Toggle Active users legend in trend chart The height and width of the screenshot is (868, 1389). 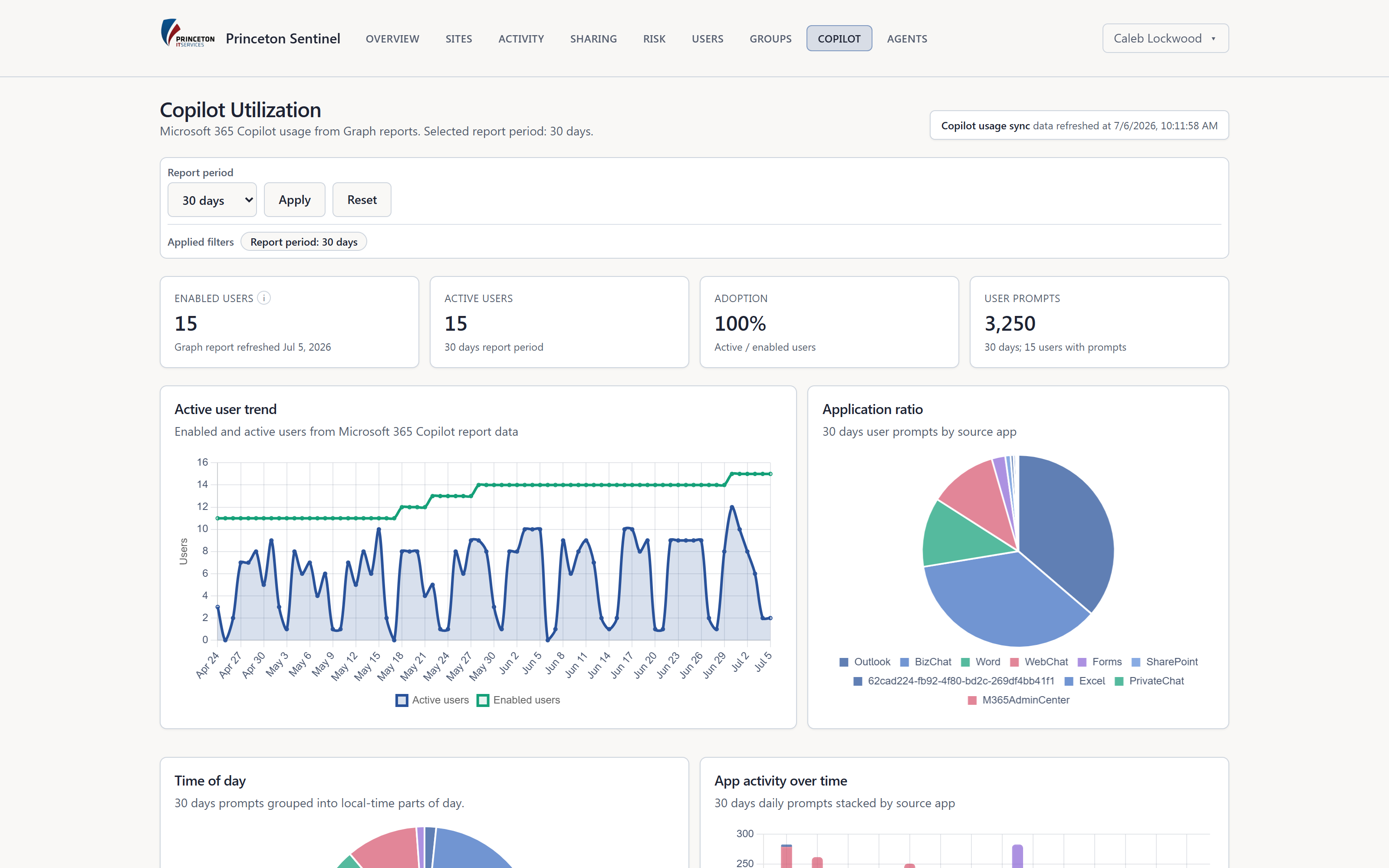(x=432, y=700)
